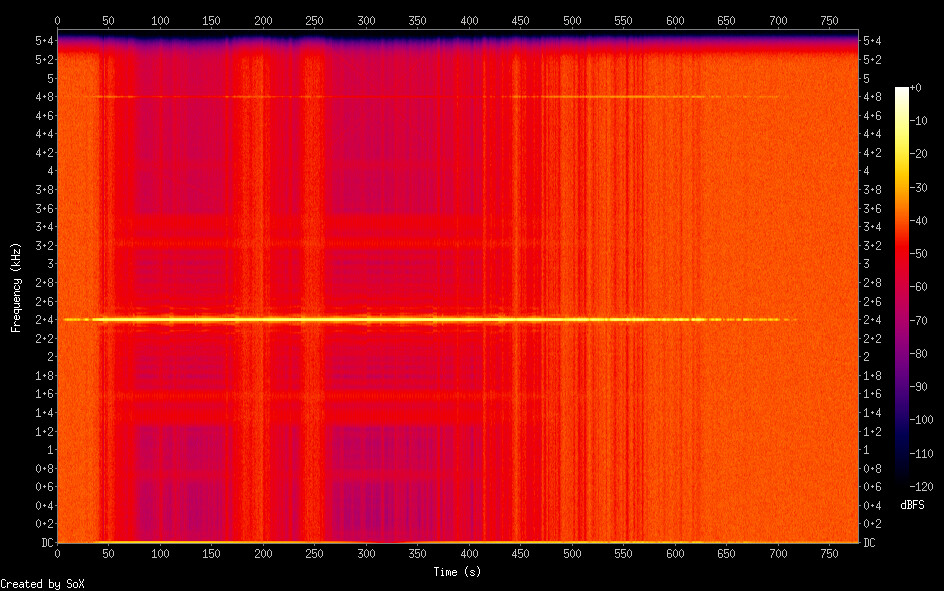Click the 5.4 label on the left frequency axis
944x591 pixels.
coord(42,41)
